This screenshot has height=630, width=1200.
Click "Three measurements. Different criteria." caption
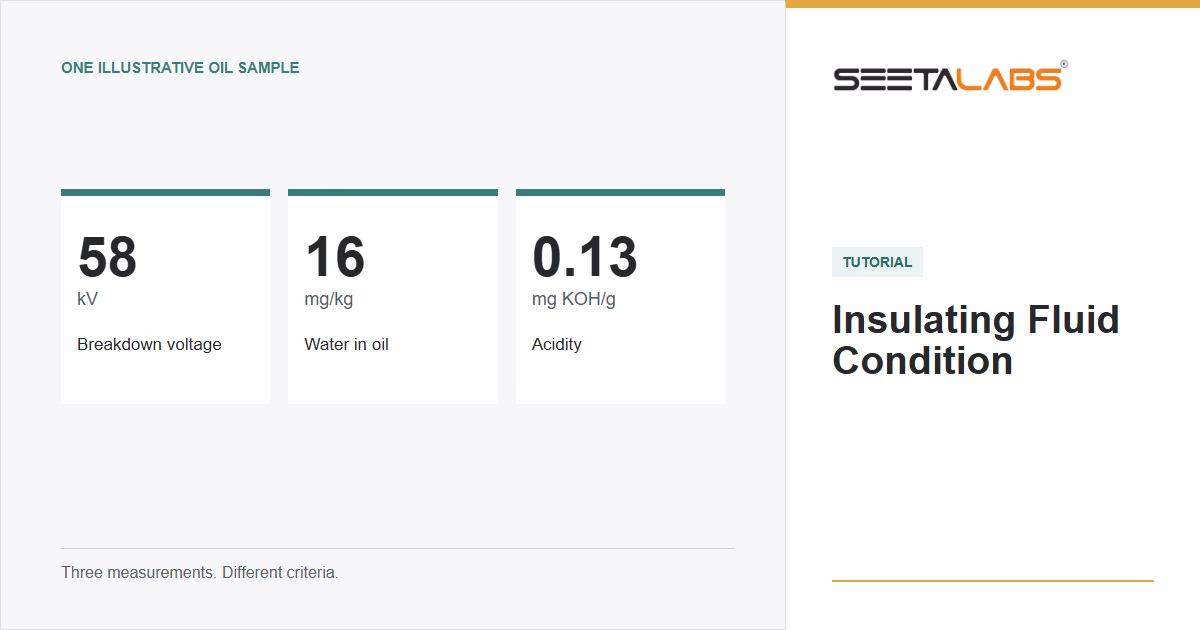pos(200,573)
